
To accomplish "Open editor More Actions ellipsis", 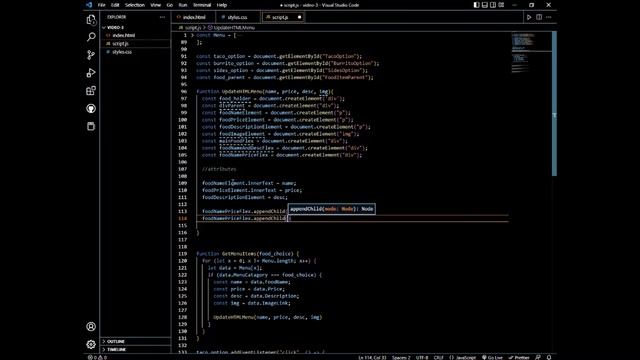I will coord(549,17).
